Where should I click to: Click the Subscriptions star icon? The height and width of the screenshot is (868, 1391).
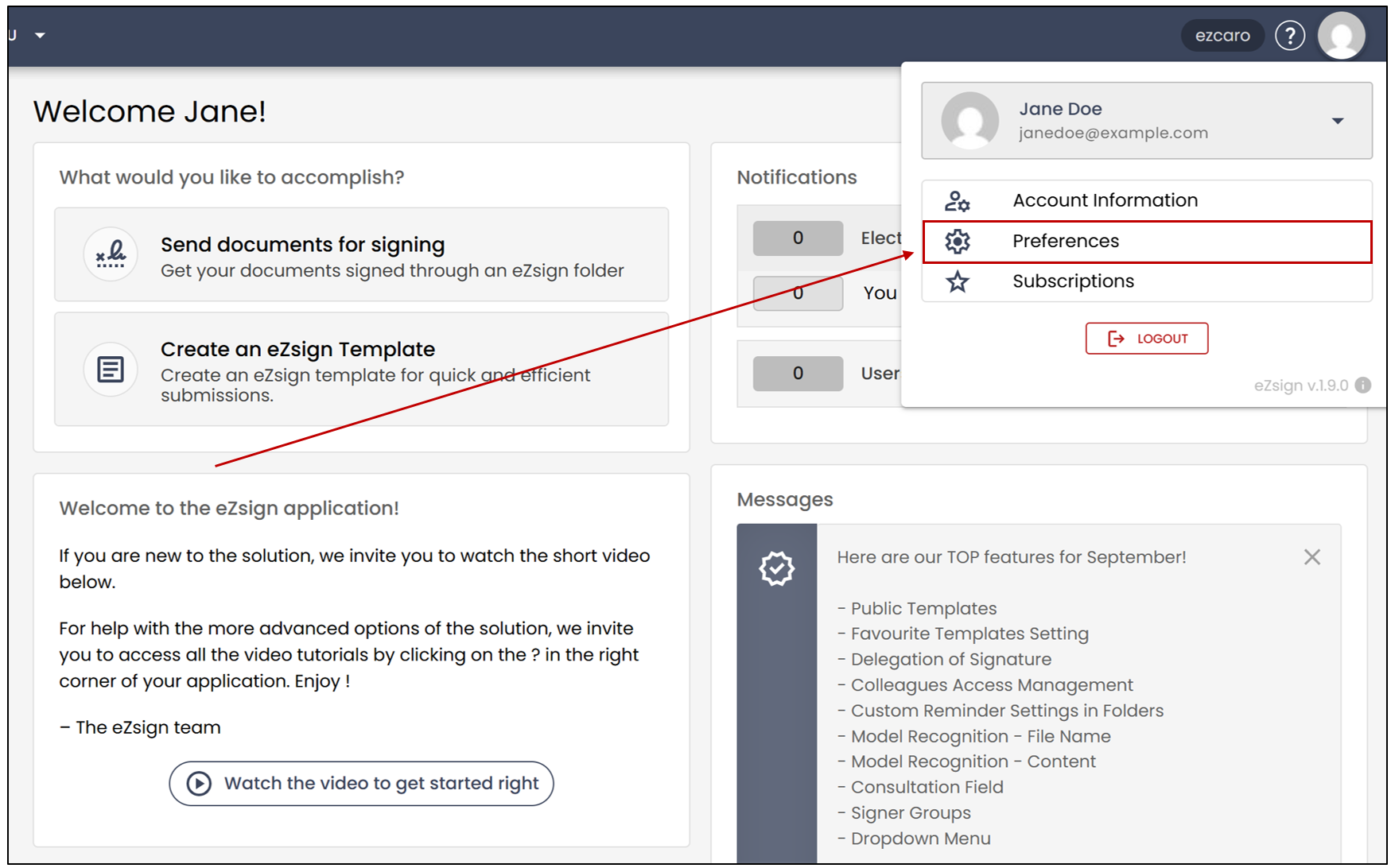958,281
